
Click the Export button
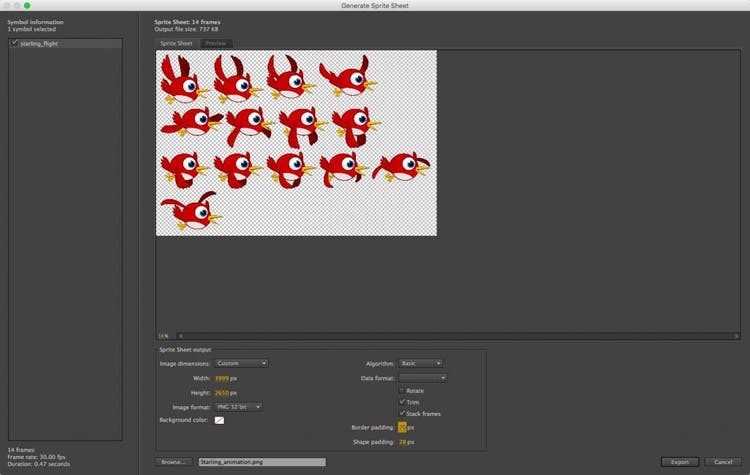coord(680,462)
